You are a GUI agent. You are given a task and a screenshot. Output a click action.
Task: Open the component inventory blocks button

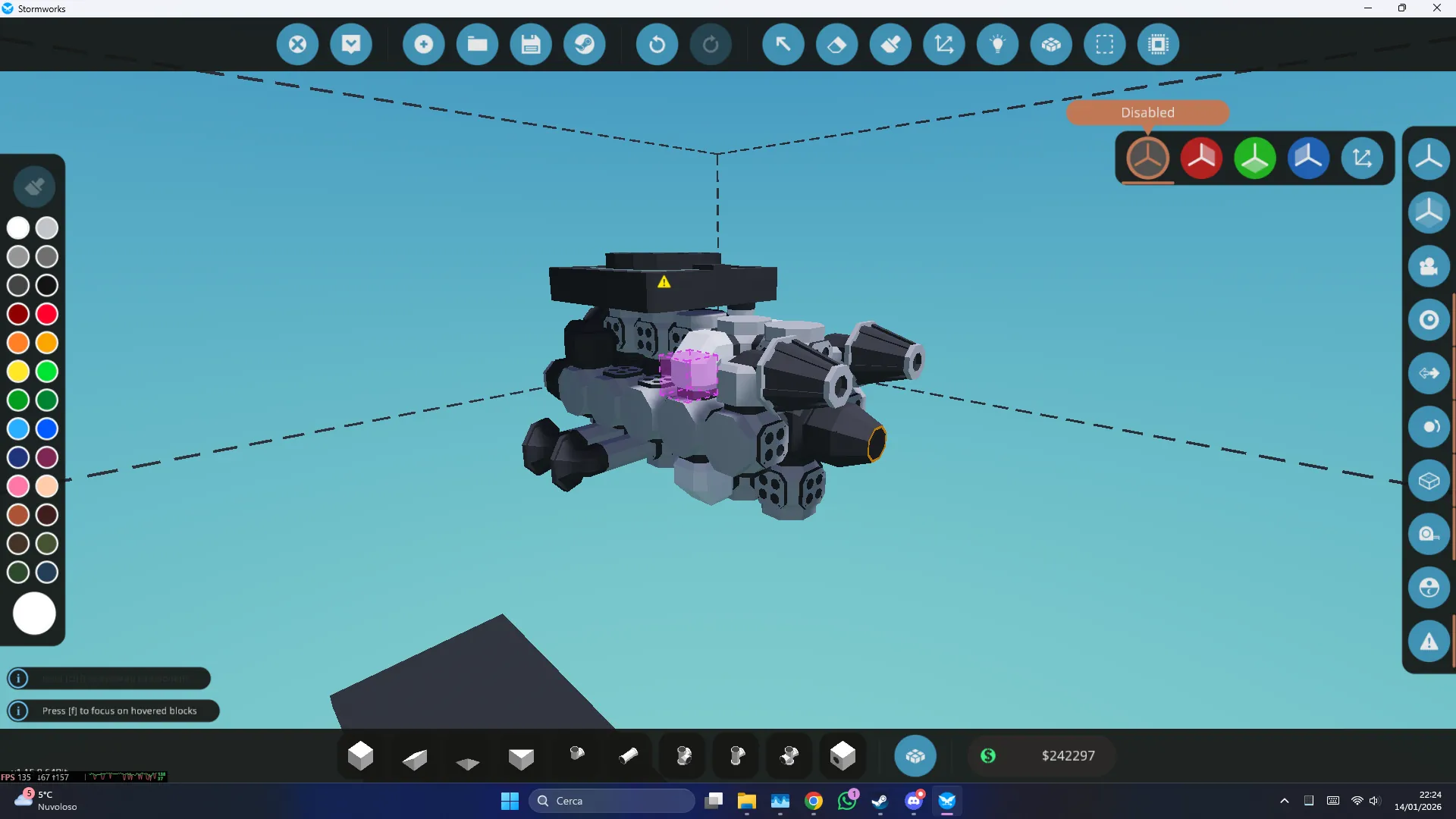[x=915, y=755]
